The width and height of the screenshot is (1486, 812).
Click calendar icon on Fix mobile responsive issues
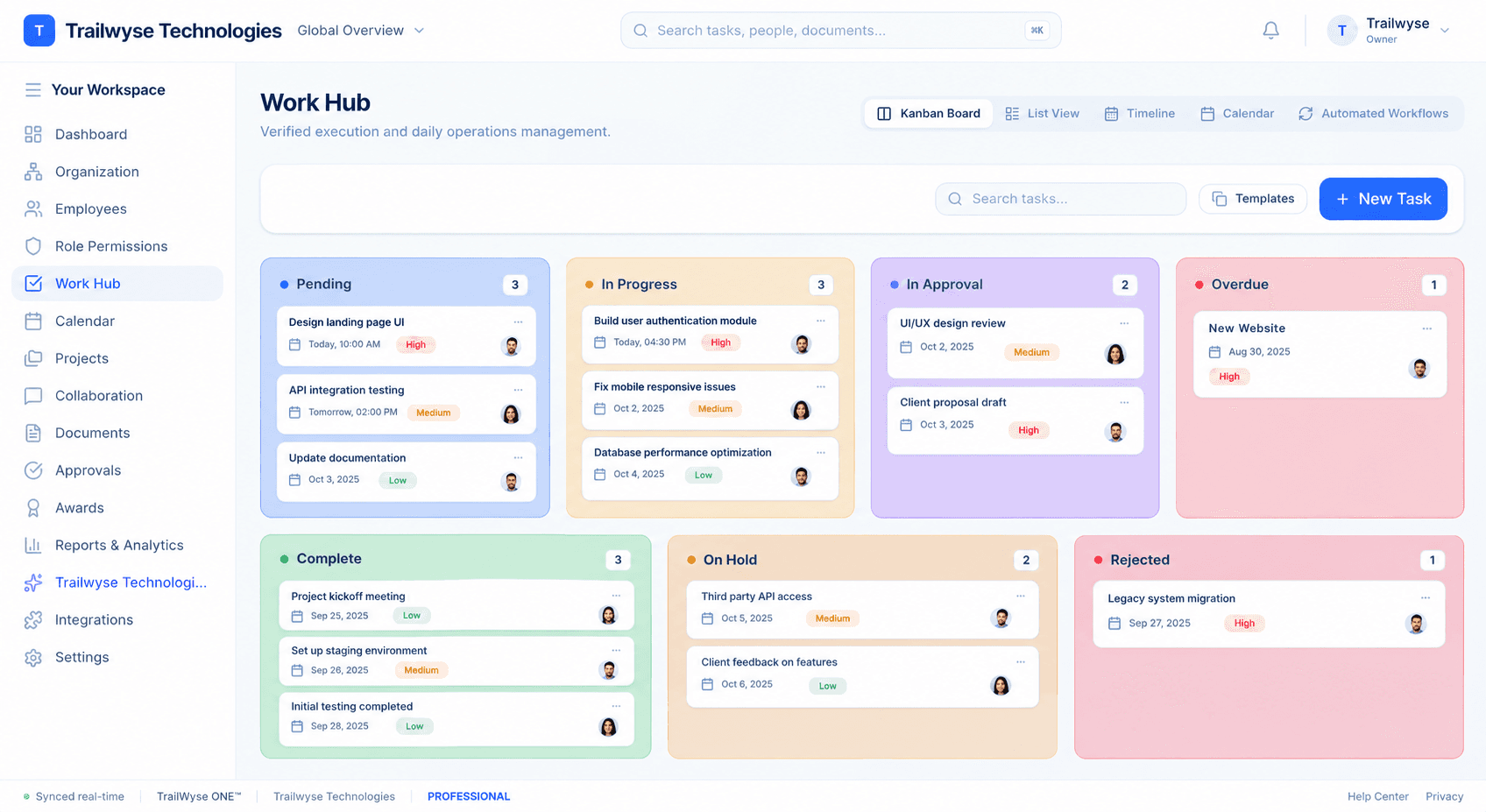point(600,409)
